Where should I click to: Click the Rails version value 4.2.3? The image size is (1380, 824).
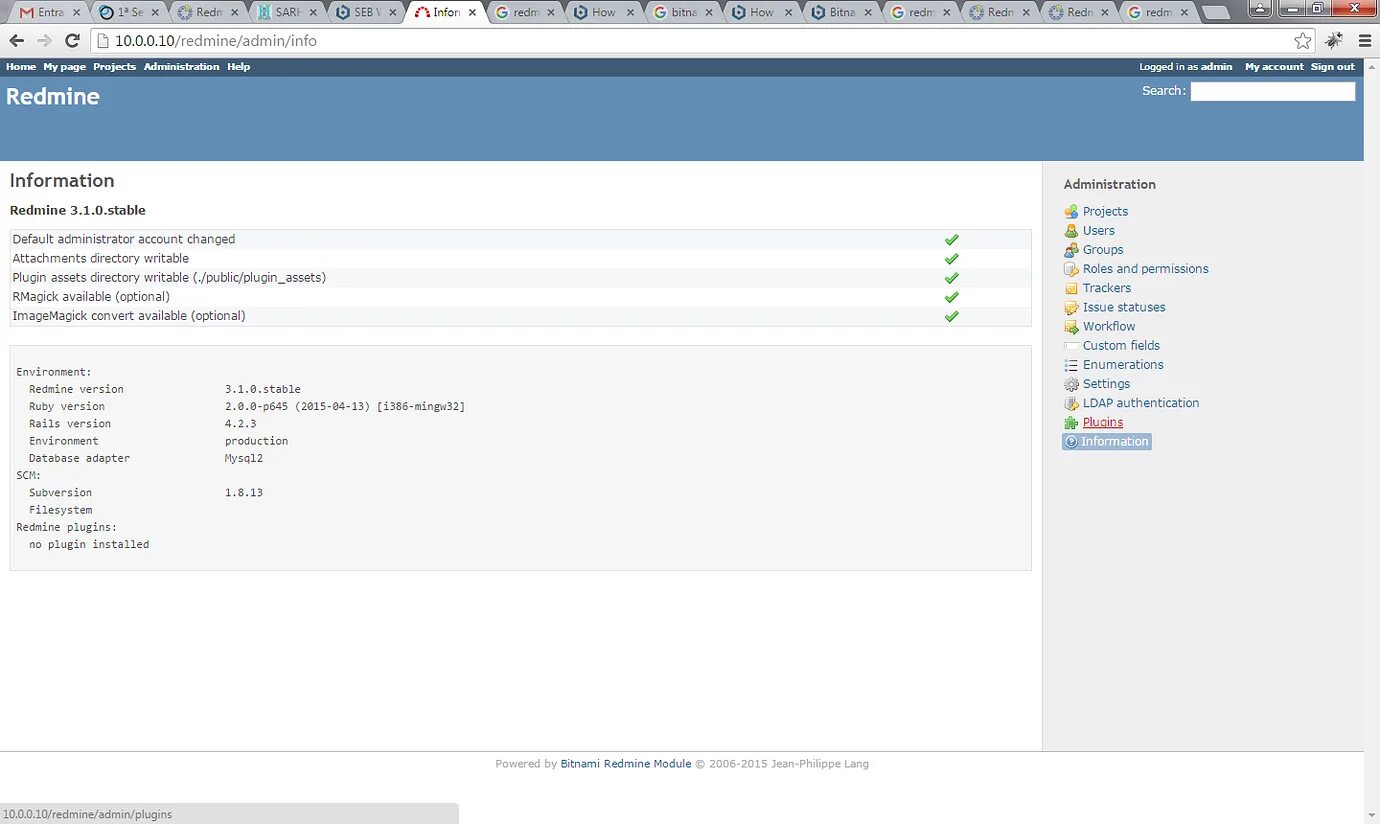tap(241, 423)
